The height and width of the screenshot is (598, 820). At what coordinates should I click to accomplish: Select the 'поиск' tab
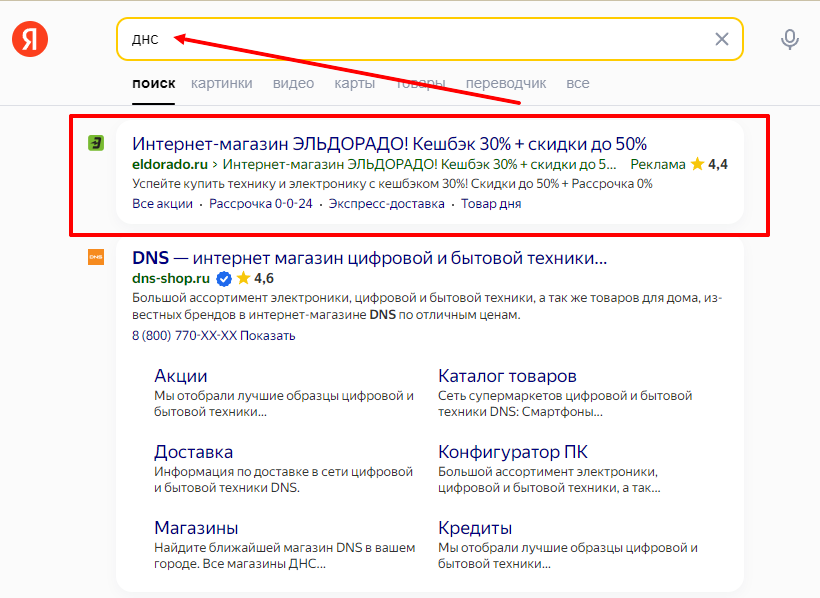(x=153, y=83)
